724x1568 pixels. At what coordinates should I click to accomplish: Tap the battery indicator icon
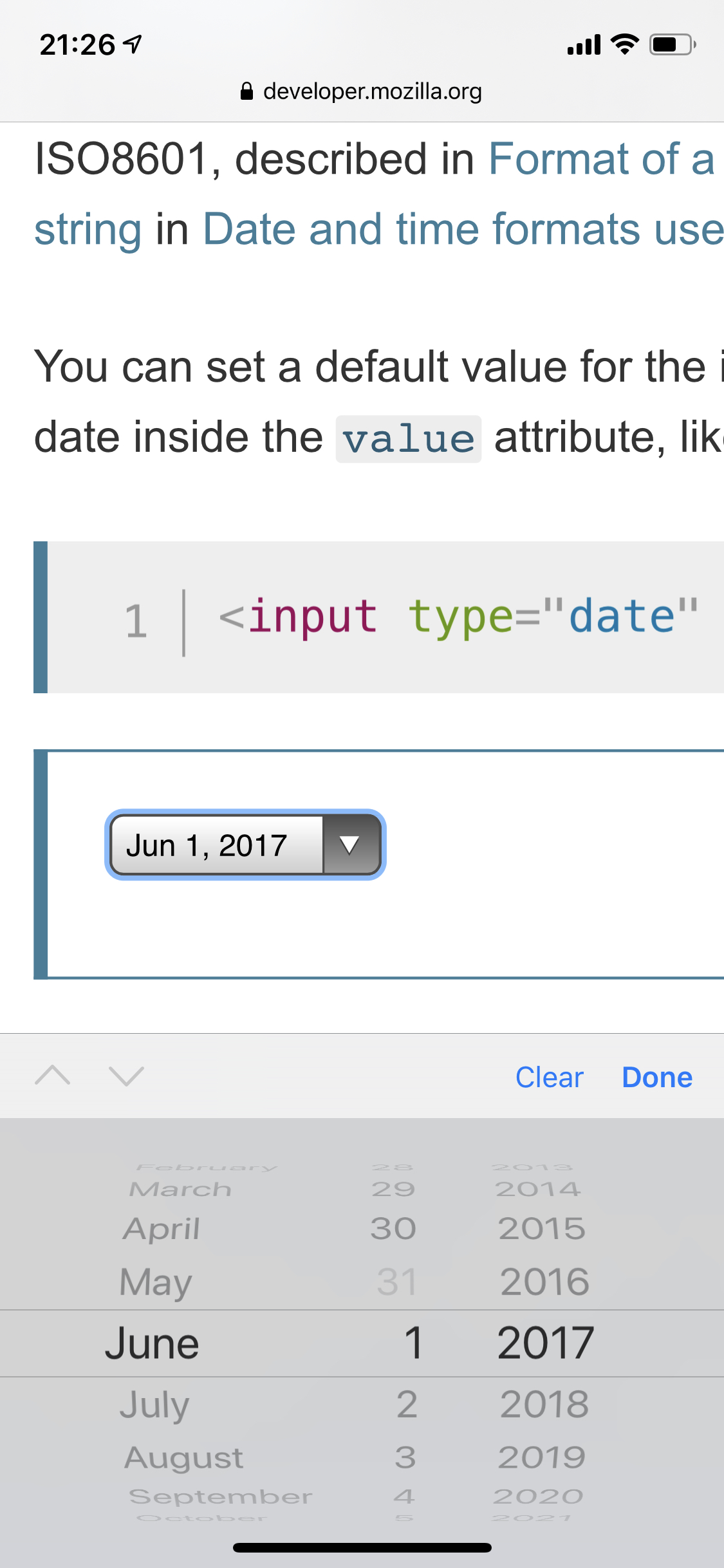[x=672, y=44]
